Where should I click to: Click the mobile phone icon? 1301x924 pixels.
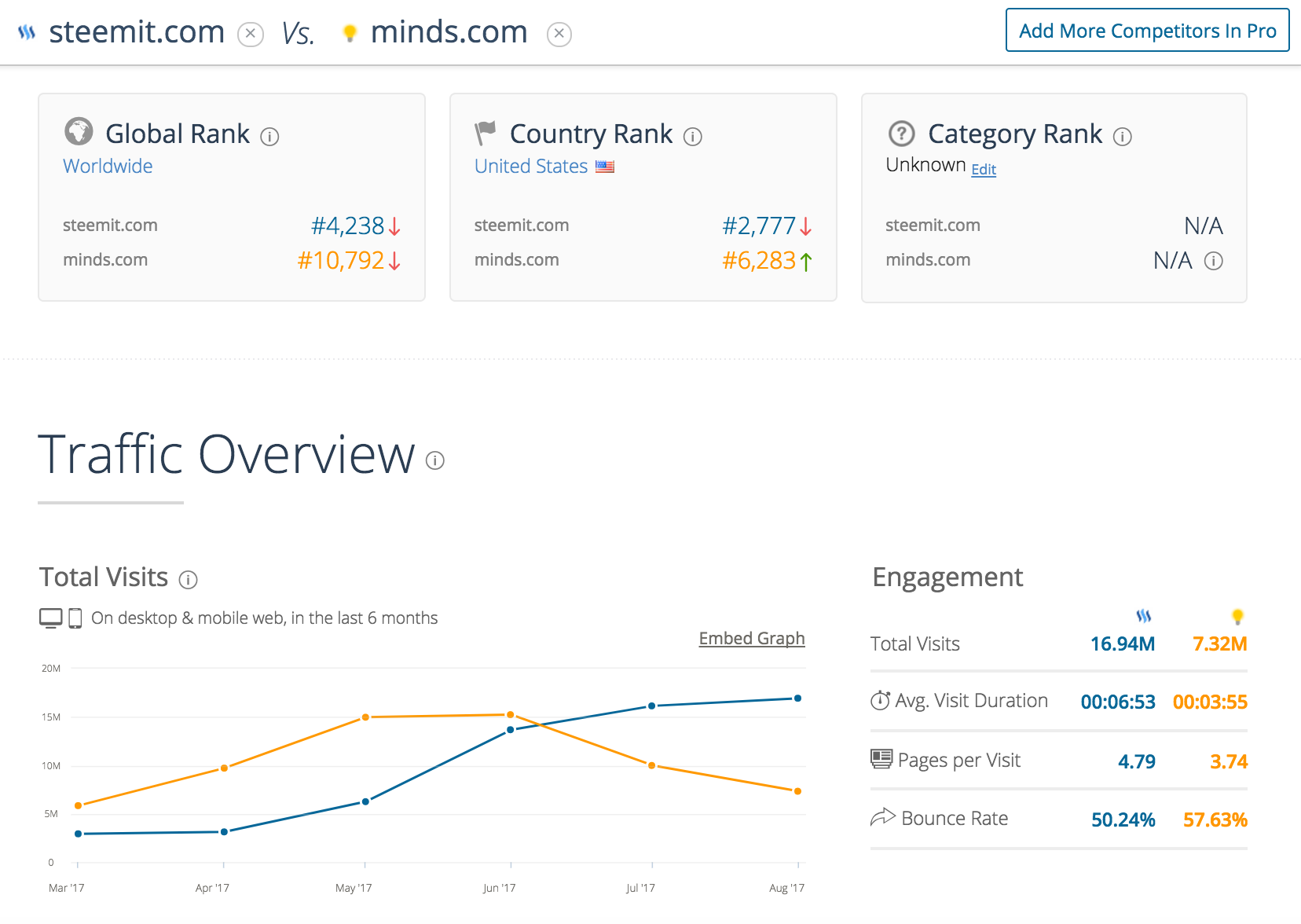[x=75, y=618]
